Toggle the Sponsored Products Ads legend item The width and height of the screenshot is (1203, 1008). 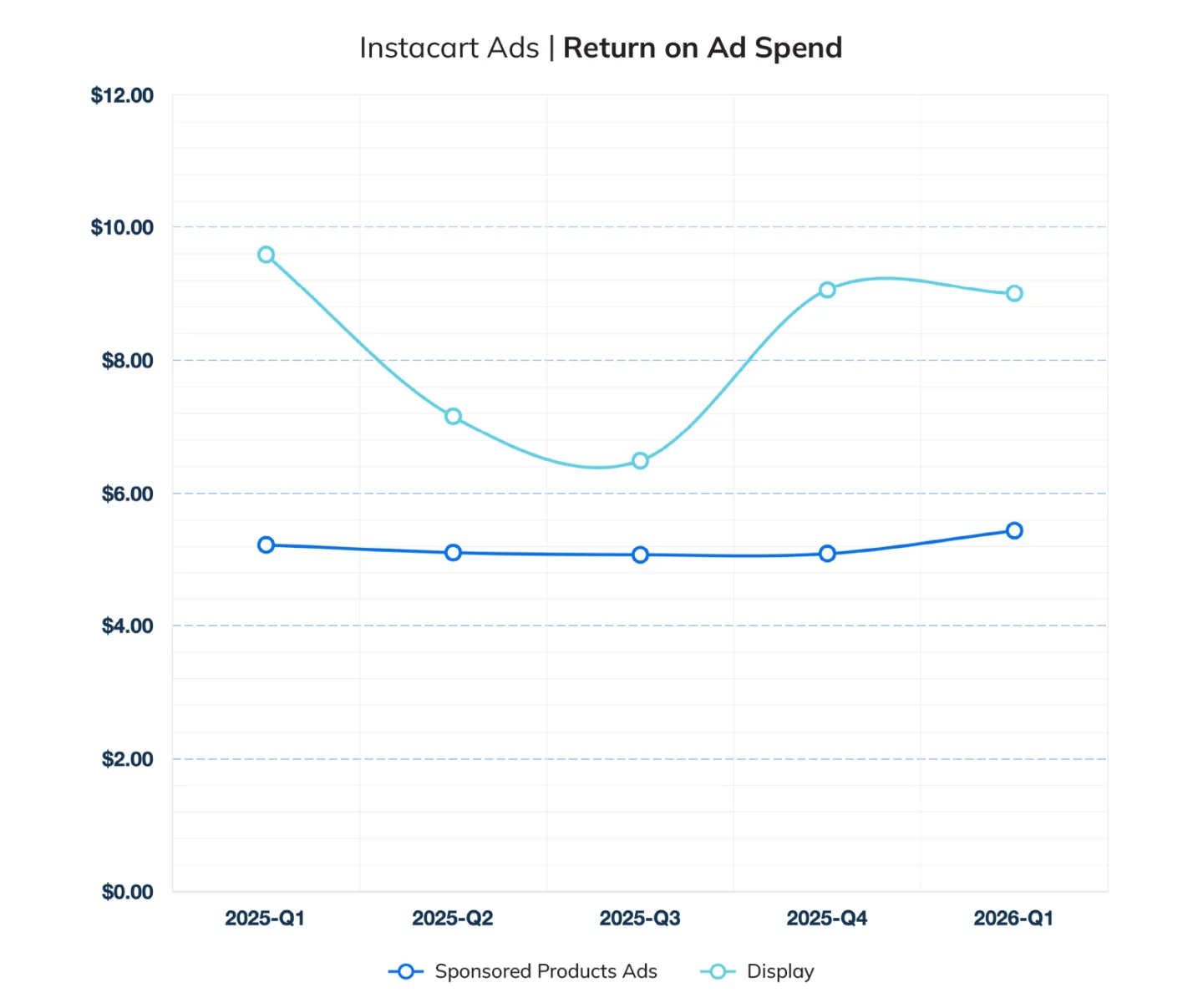tap(546, 971)
